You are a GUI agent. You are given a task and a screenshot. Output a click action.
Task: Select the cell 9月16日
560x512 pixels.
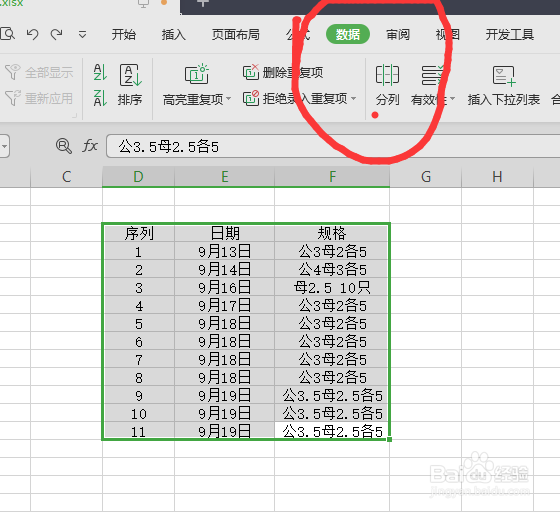[224, 287]
